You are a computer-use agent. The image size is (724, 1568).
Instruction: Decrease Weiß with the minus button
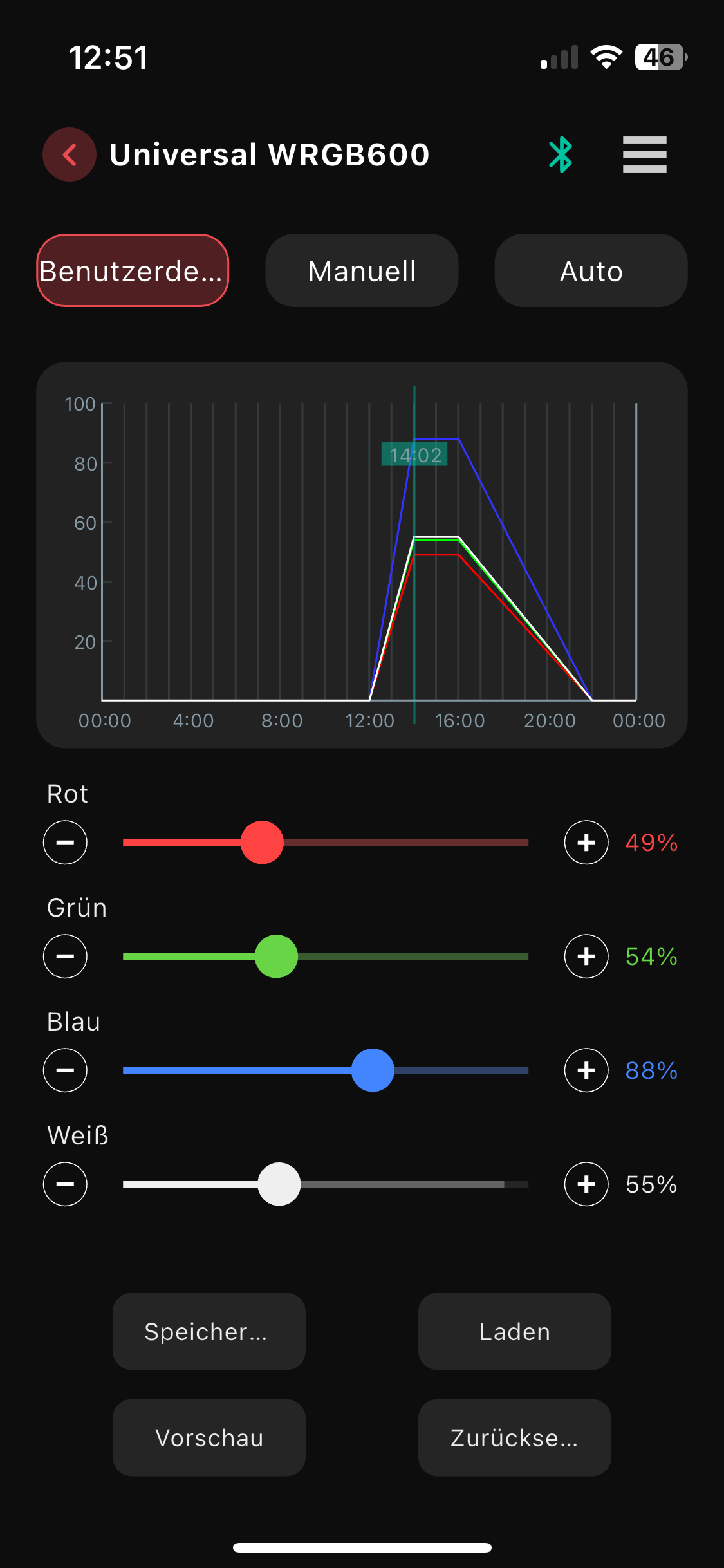pos(65,1184)
